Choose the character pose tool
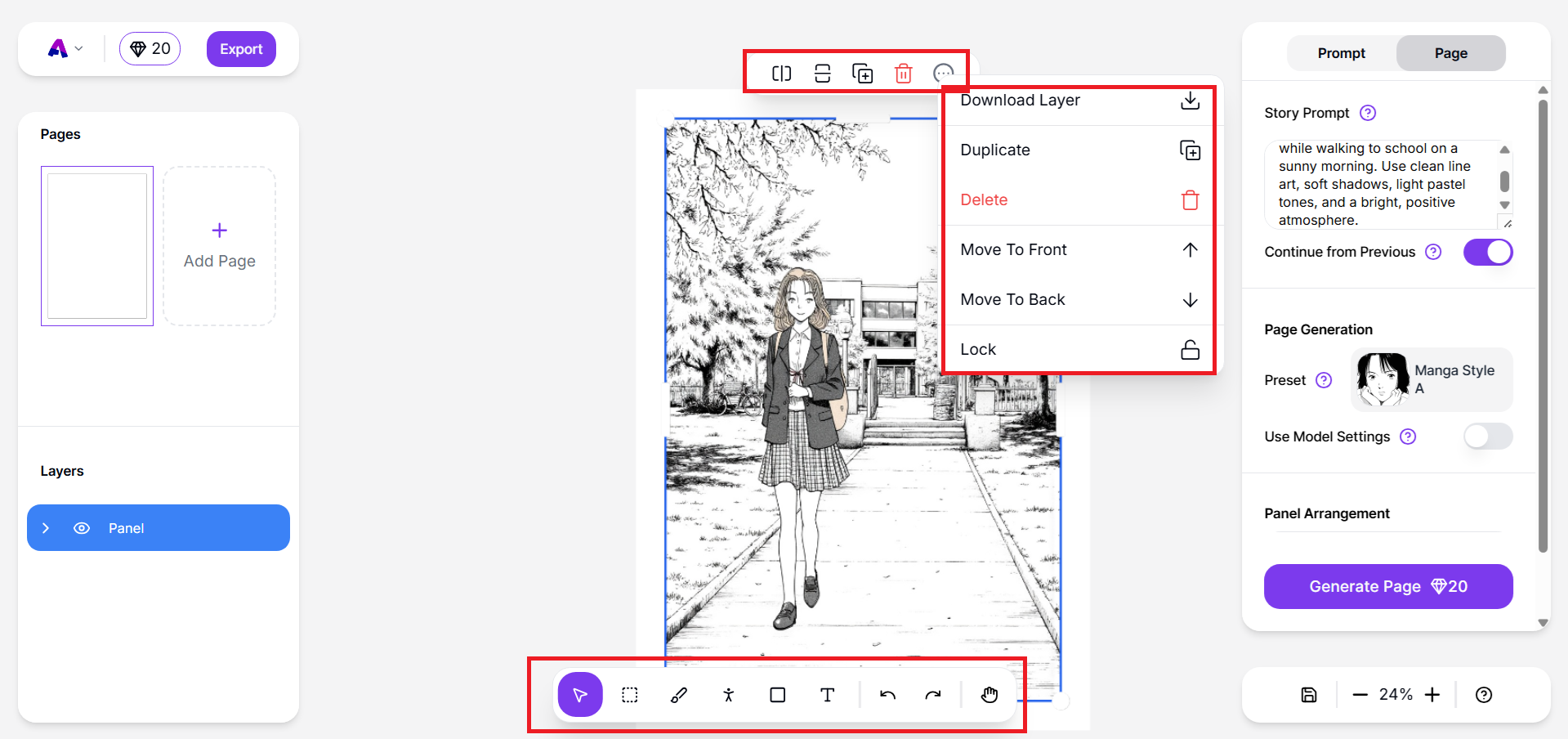Screen dimensions: 1568x739 (728, 695)
